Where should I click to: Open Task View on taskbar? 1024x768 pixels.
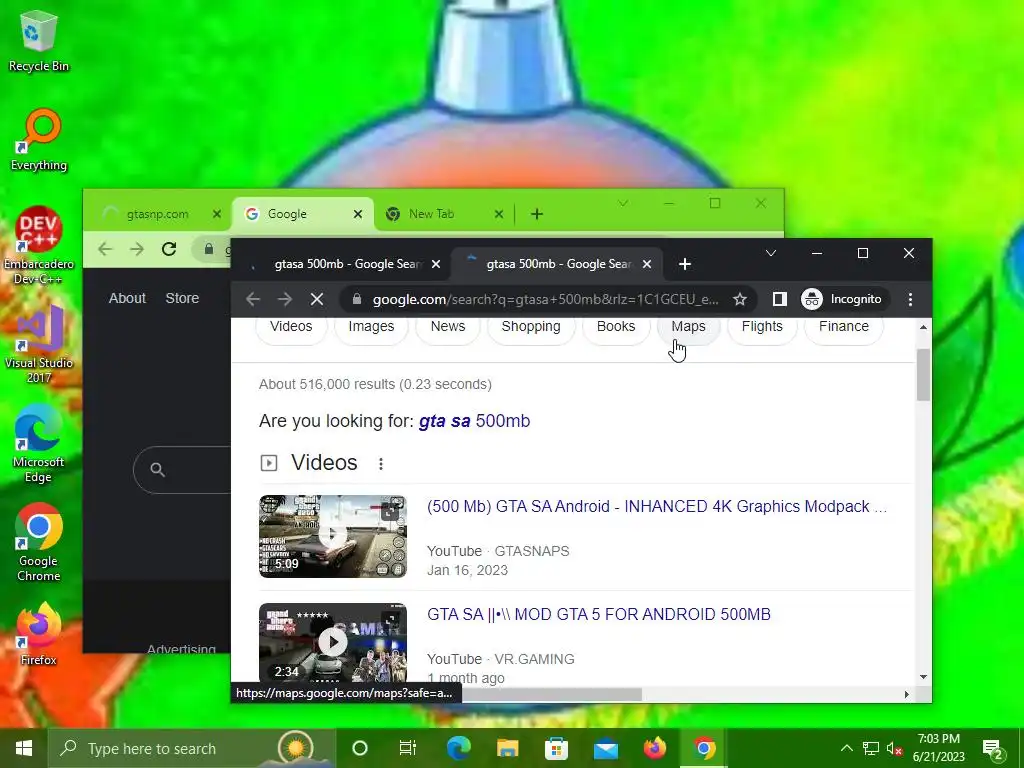coord(408,748)
